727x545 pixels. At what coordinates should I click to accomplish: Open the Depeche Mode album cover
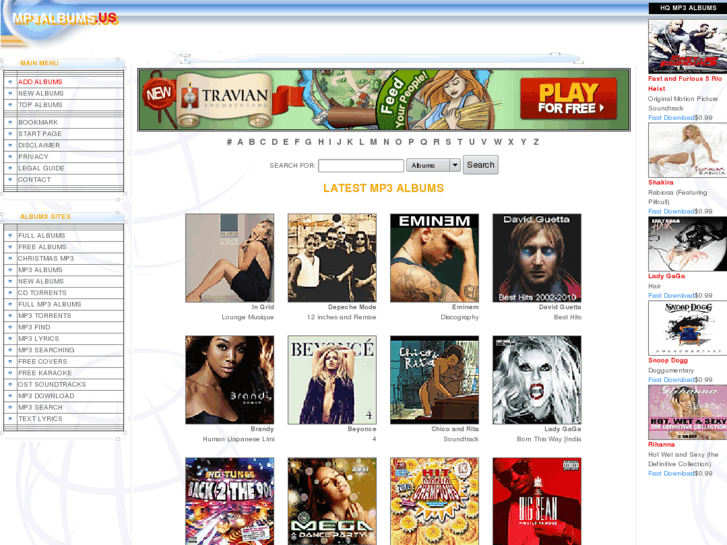coord(332,258)
